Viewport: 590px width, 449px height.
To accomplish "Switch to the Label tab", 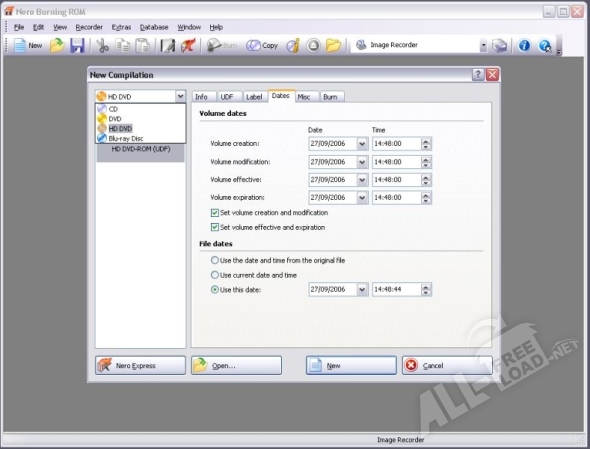I will point(254,97).
